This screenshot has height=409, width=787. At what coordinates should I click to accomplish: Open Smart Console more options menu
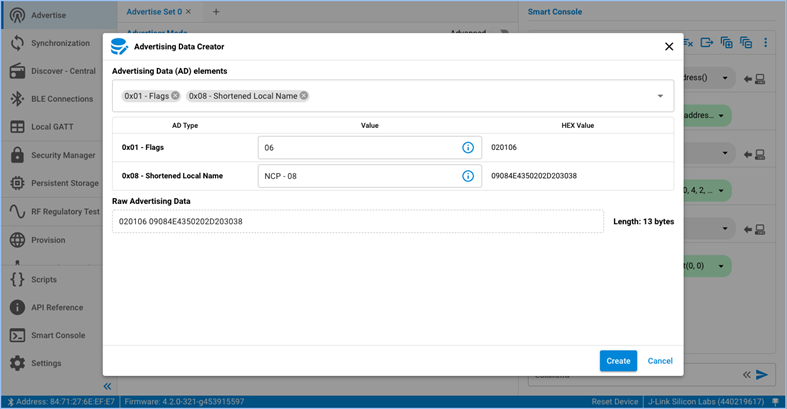[766, 43]
